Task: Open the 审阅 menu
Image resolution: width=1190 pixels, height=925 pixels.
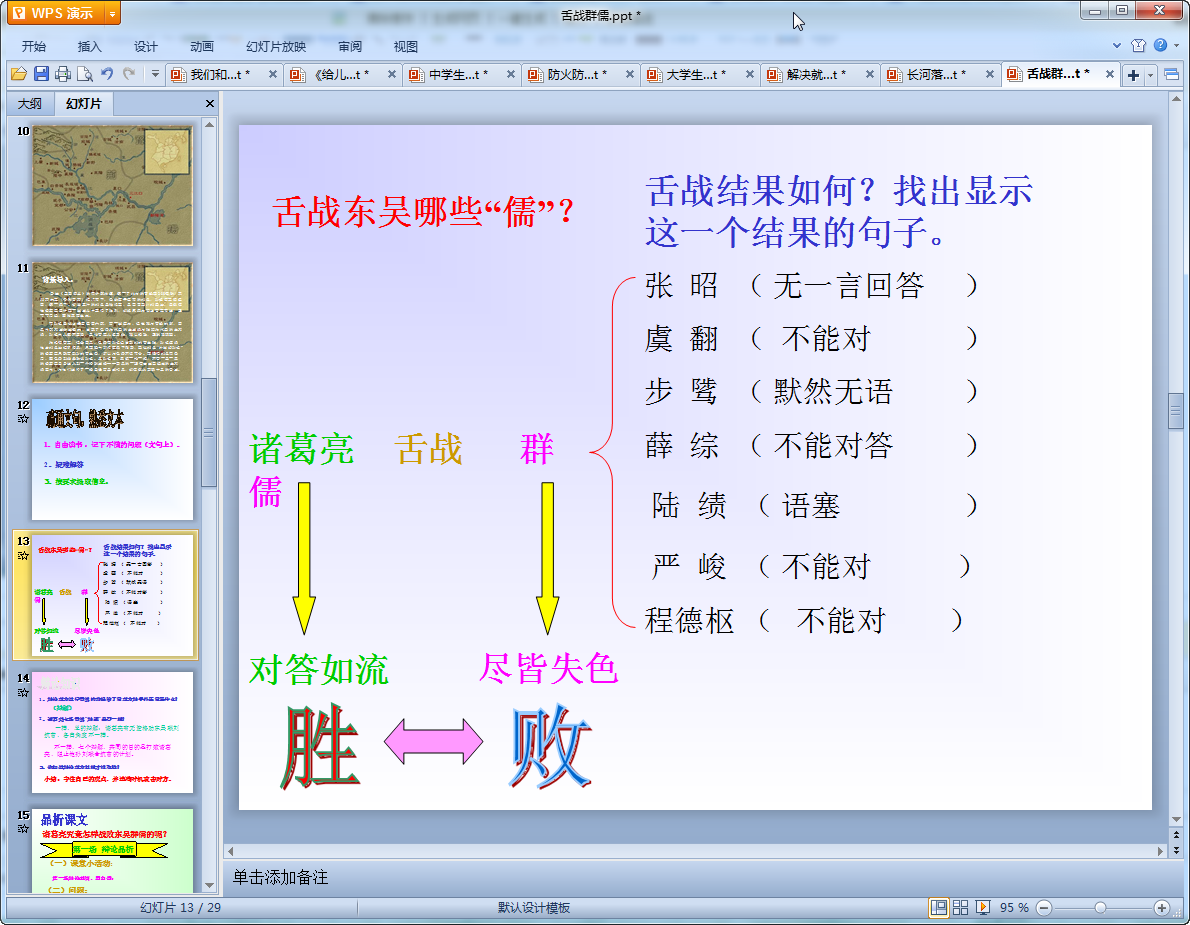Action: [350, 46]
